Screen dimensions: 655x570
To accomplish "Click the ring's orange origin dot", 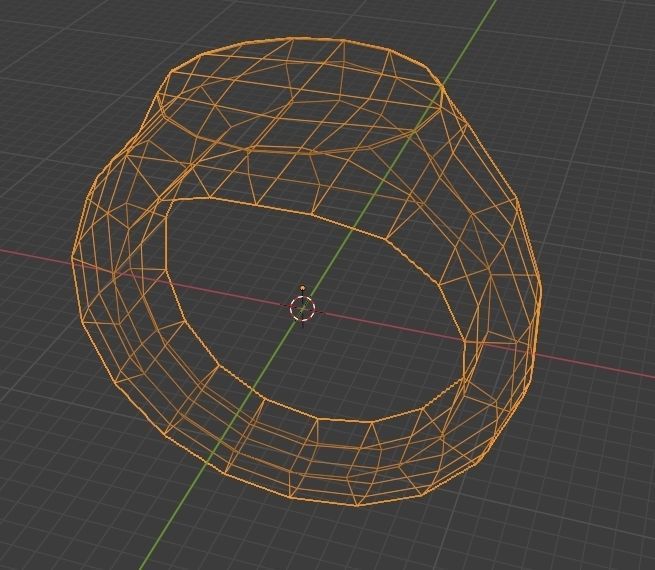I will (x=302, y=288).
